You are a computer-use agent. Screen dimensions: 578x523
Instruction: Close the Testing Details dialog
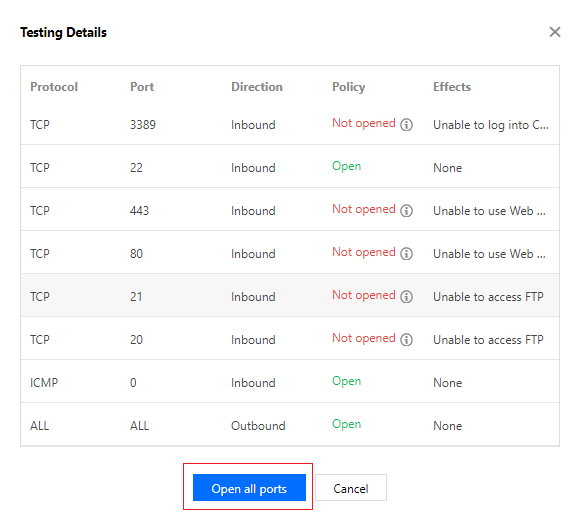click(554, 32)
